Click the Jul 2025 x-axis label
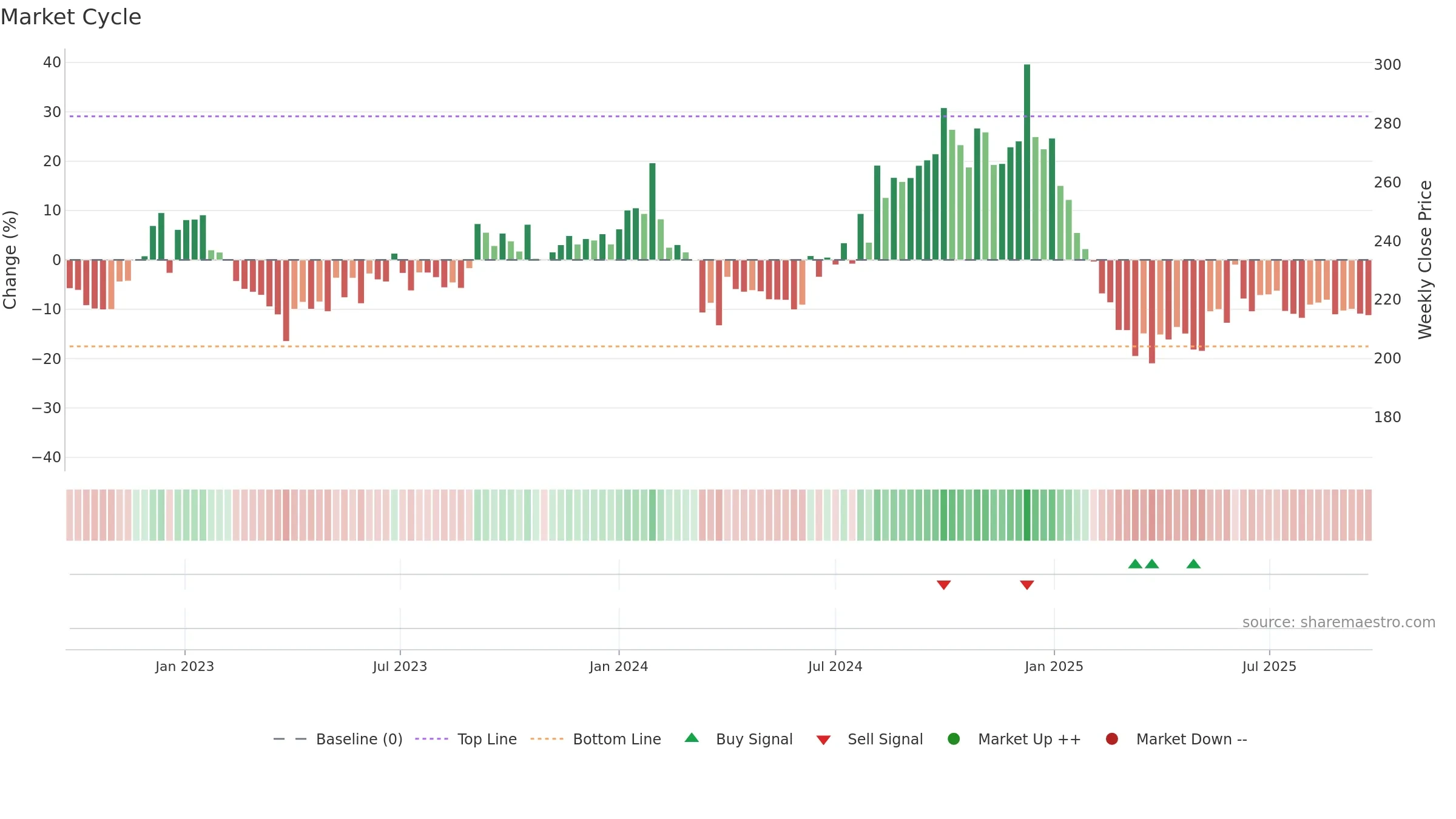 1269,667
